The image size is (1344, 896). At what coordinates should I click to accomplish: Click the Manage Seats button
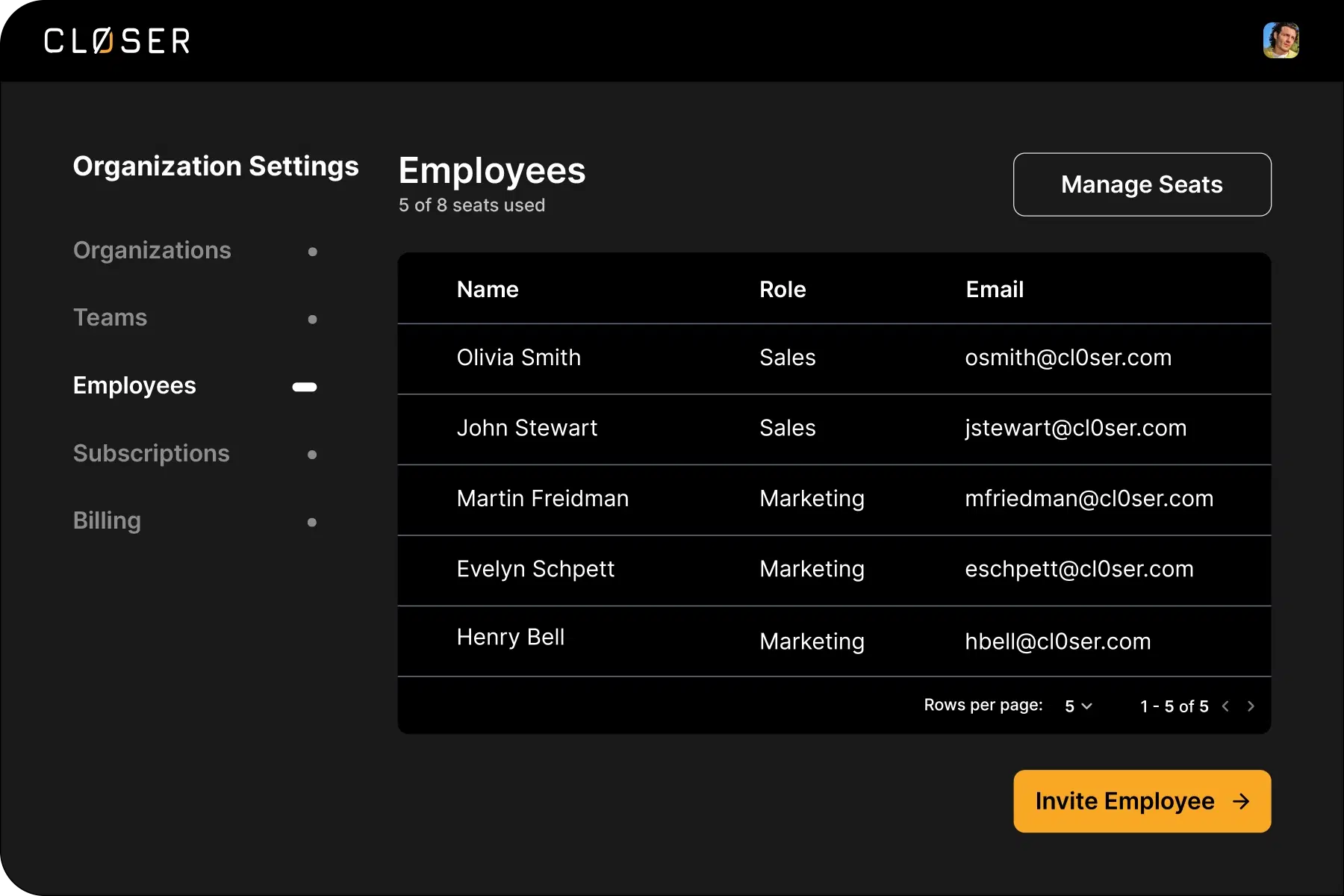(1142, 184)
